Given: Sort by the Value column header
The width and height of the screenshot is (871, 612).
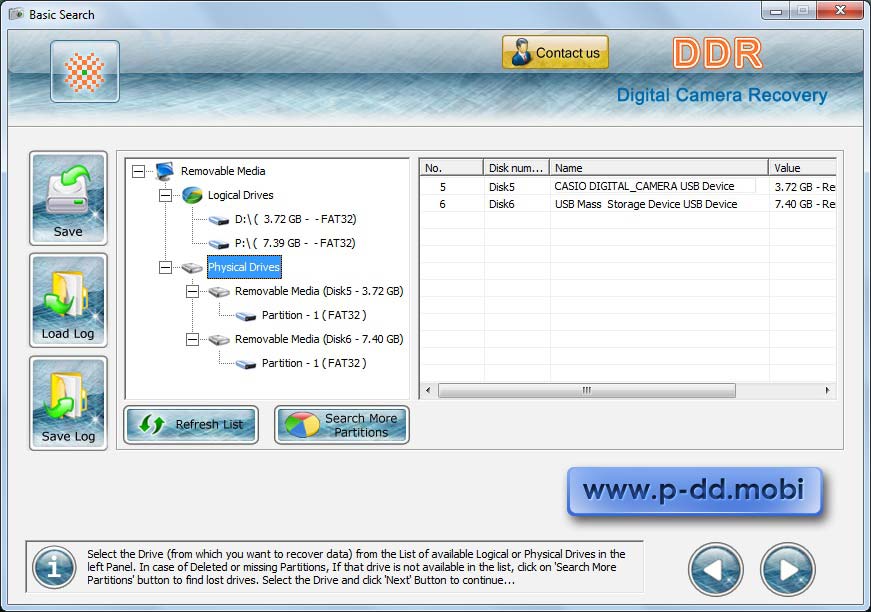Looking at the screenshot, I should [x=802, y=168].
